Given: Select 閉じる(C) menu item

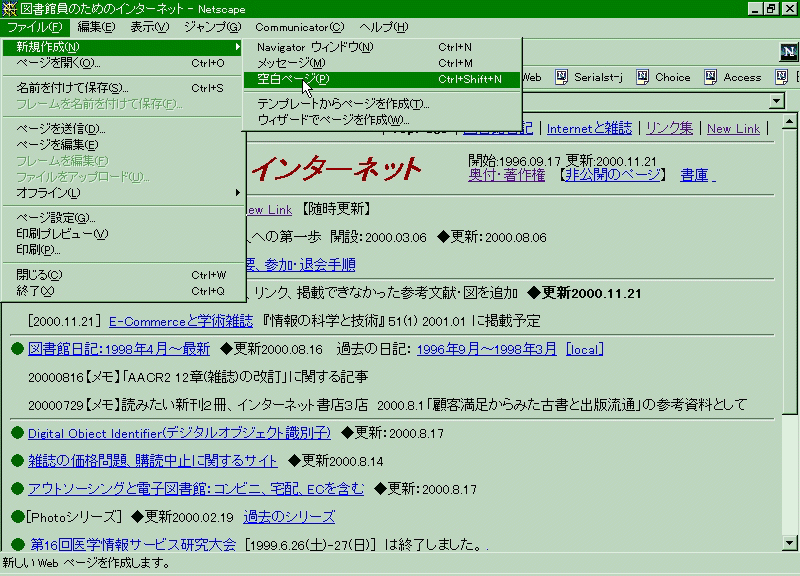Looking at the screenshot, I should click(x=122, y=275).
